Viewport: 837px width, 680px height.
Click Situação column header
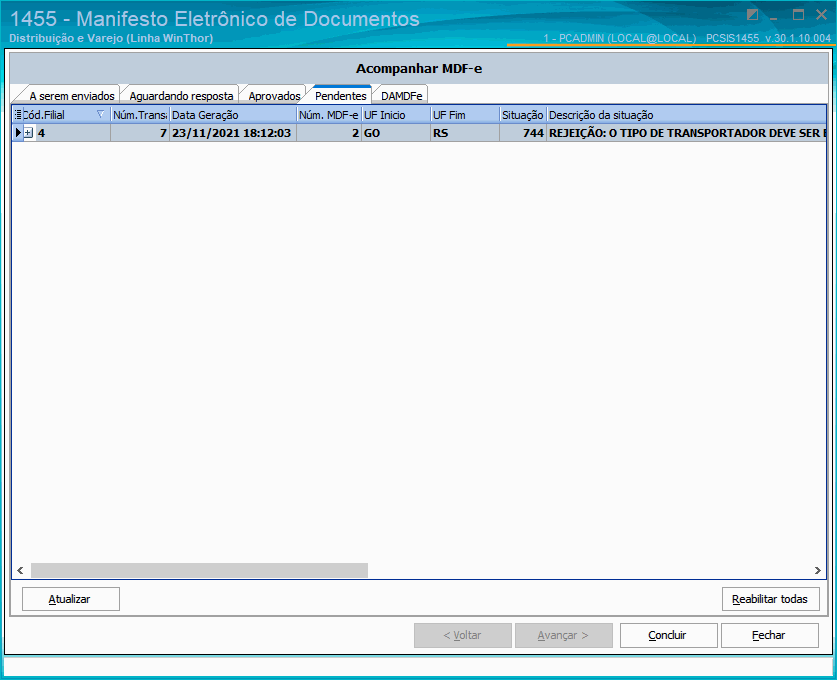pos(523,115)
